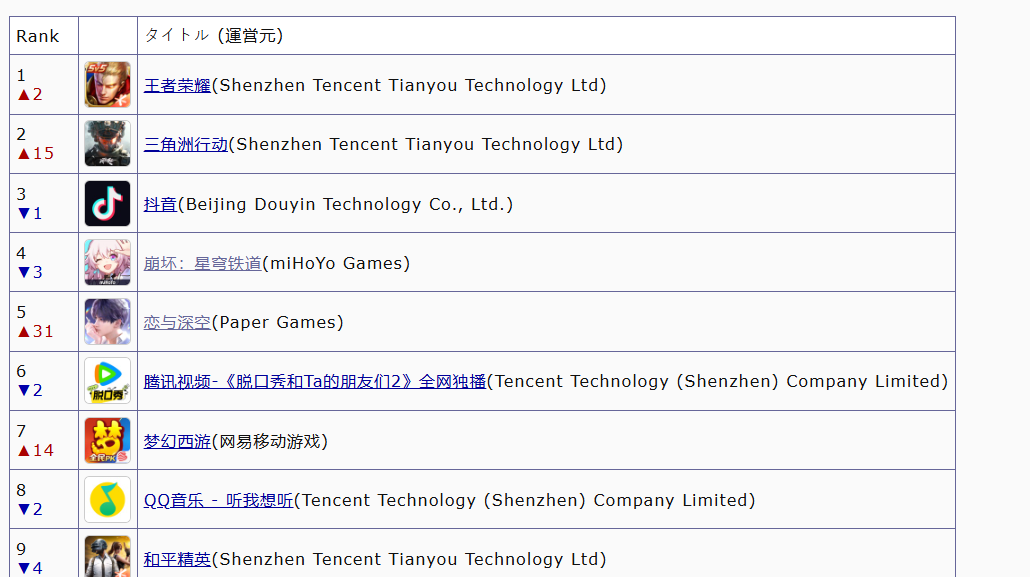Click the 王者荣耀 app icon
The image size is (1030, 577).
[x=108, y=85]
